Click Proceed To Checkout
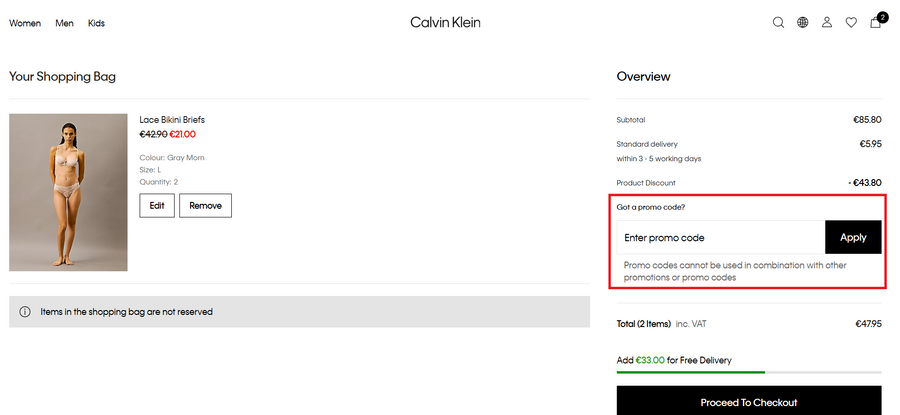 [x=749, y=402]
